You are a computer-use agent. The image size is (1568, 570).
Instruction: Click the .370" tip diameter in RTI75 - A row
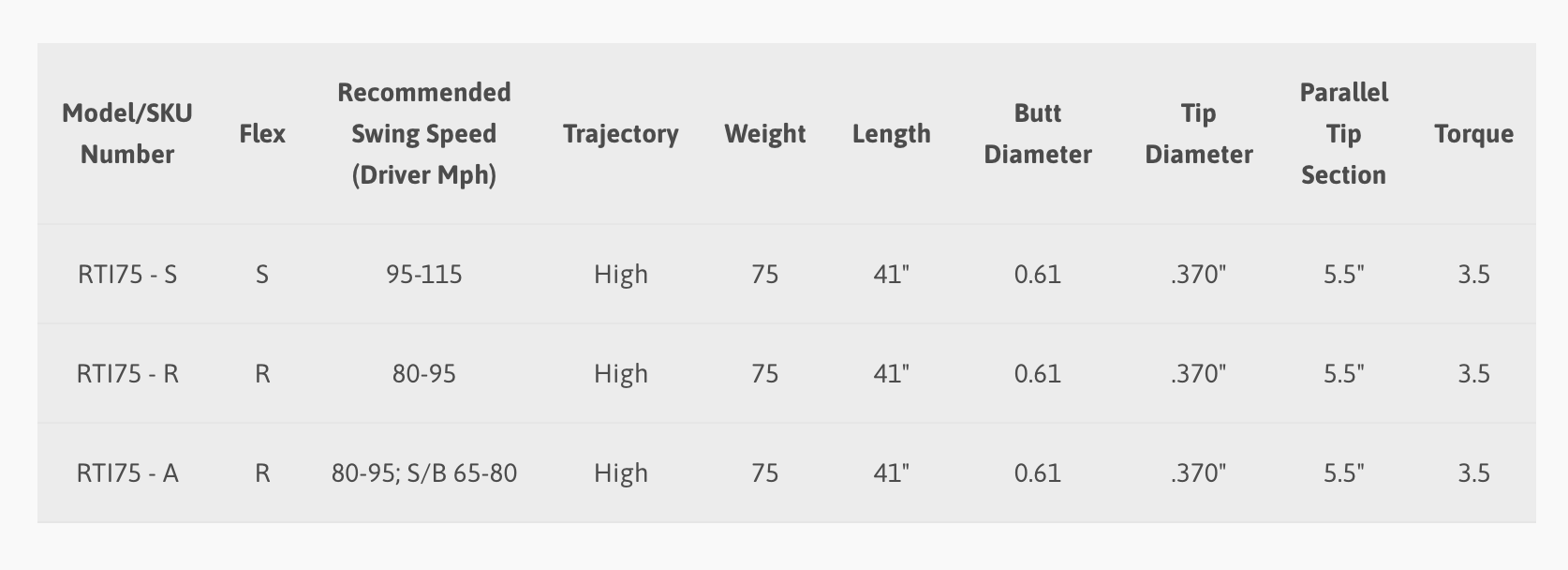(1199, 472)
